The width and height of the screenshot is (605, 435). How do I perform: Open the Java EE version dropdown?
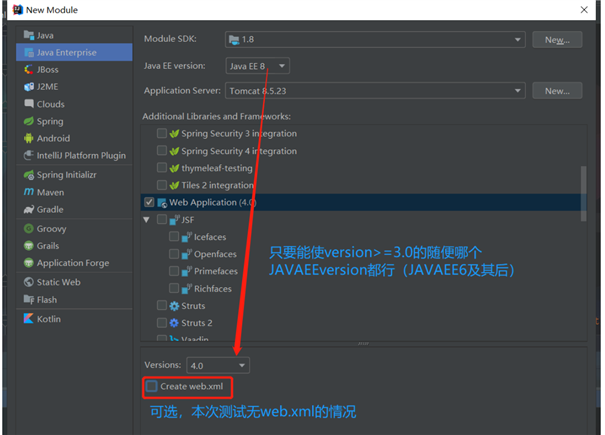coord(257,66)
